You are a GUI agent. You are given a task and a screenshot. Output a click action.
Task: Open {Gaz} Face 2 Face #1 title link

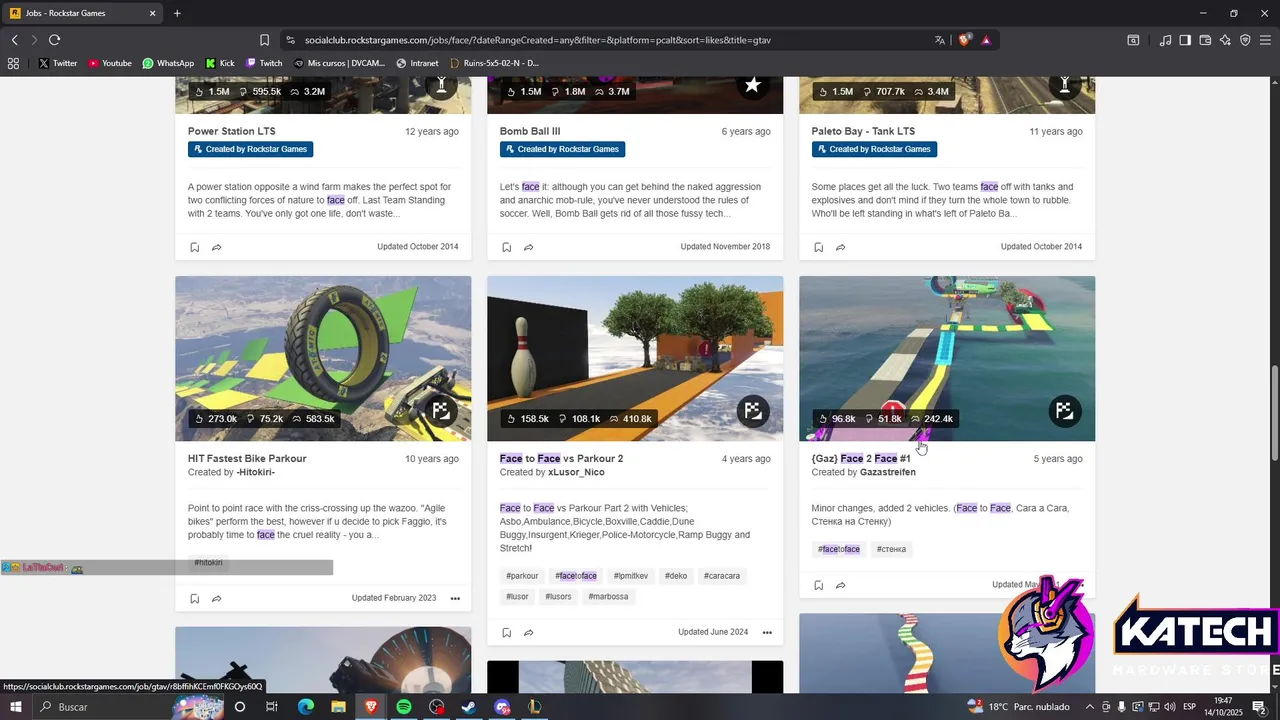coord(861,459)
